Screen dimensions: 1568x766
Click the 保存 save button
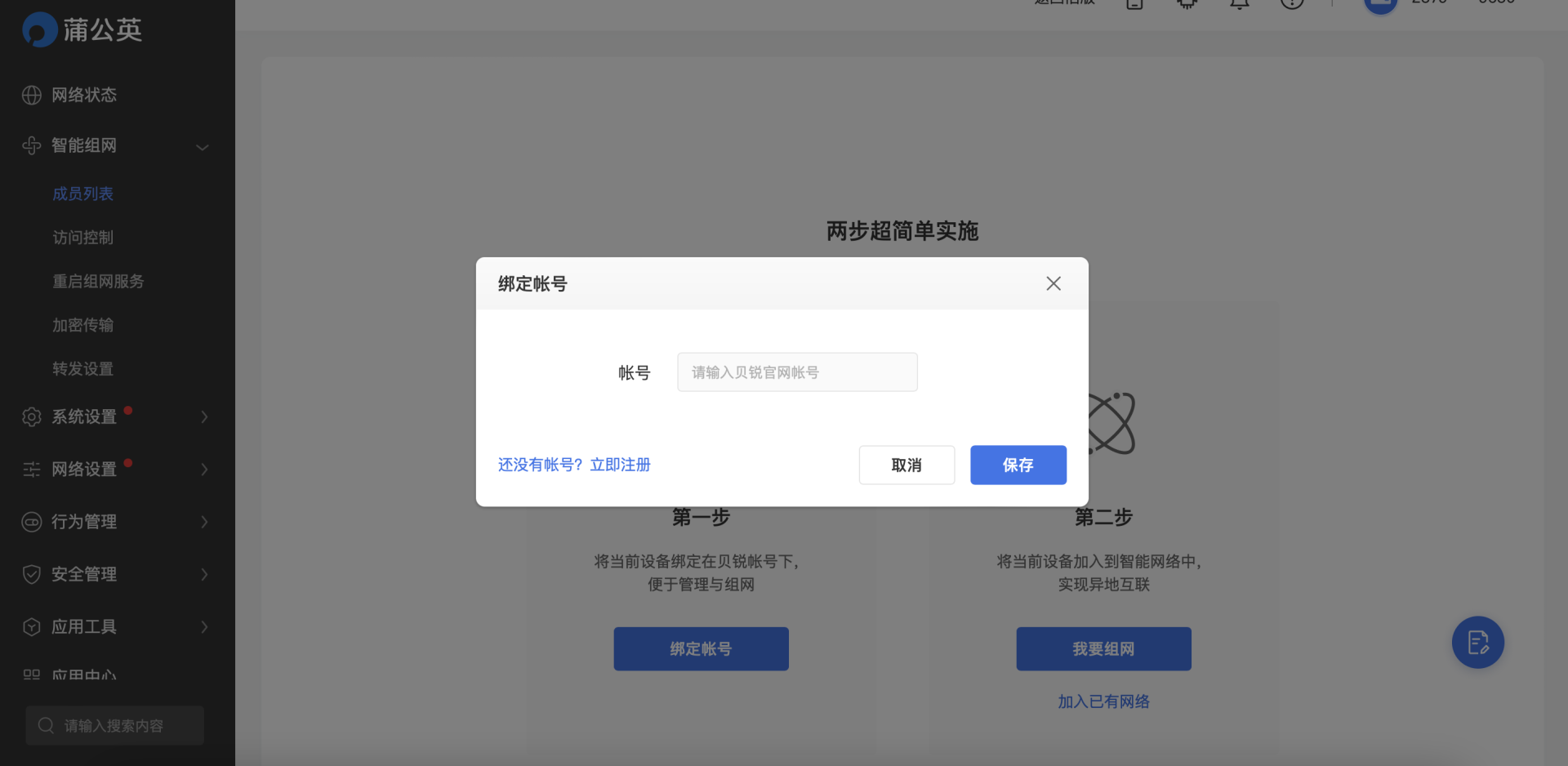click(x=1018, y=465)
